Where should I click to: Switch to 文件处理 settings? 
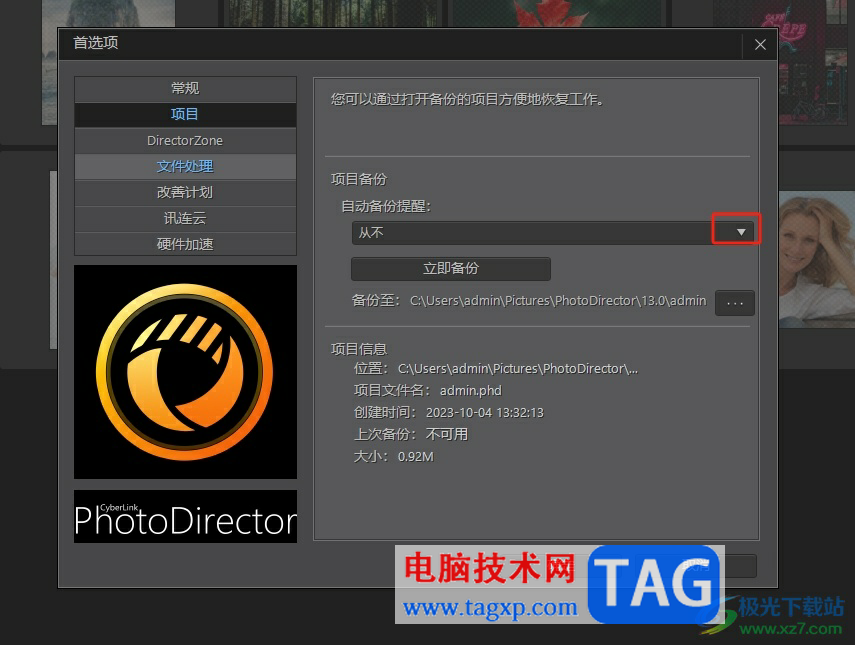(185, 166)
